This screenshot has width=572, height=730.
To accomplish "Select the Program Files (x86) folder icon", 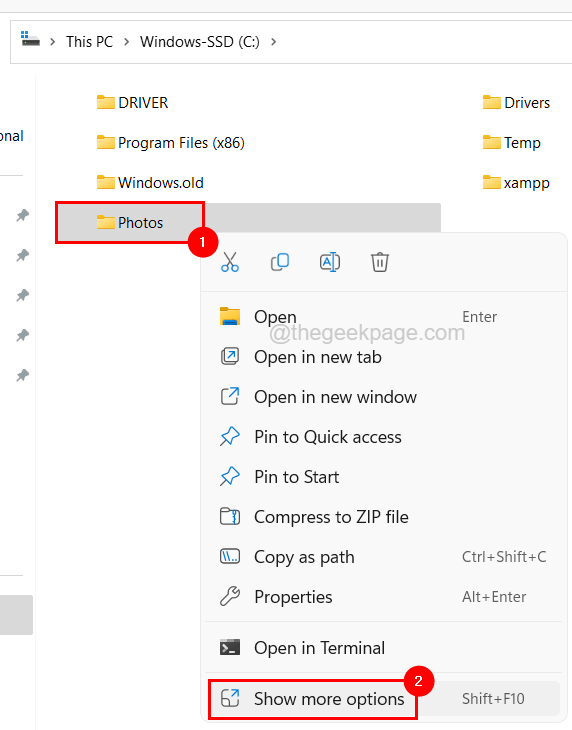I will pyautogui.click(x=106, y=142).
